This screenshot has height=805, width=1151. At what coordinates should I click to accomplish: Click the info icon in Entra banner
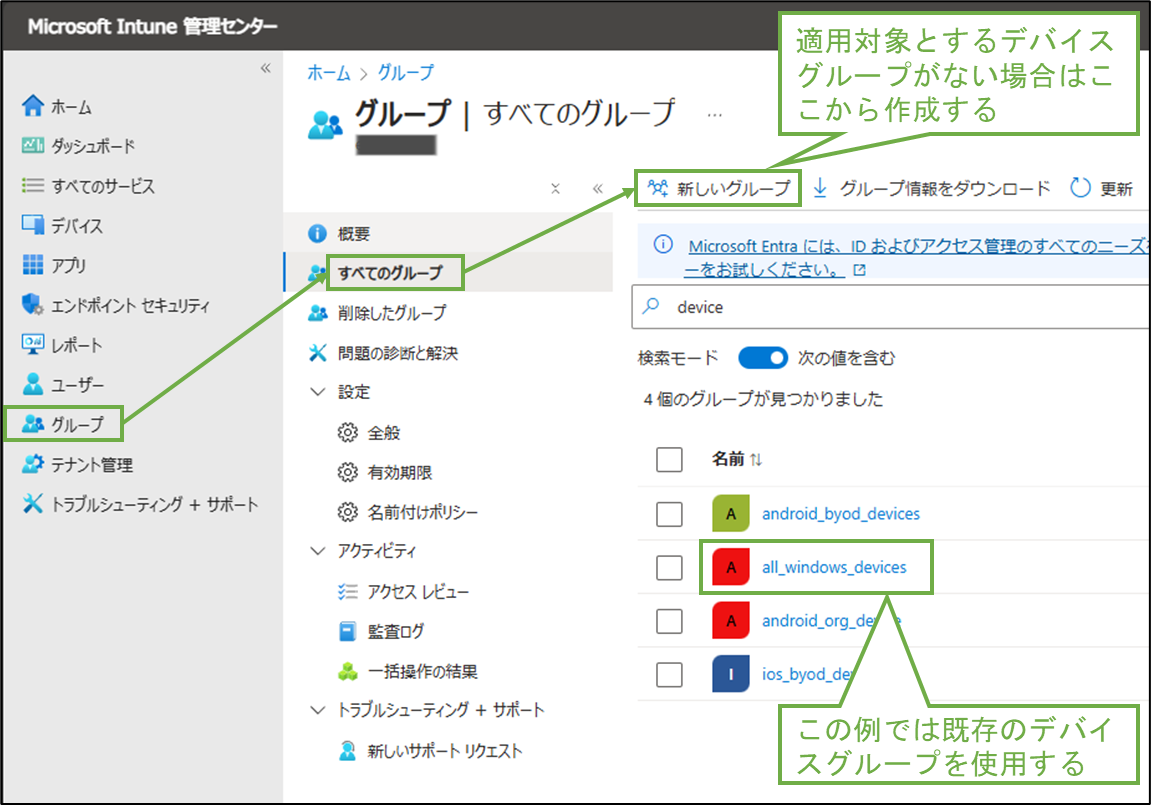(x=663, y=244)
